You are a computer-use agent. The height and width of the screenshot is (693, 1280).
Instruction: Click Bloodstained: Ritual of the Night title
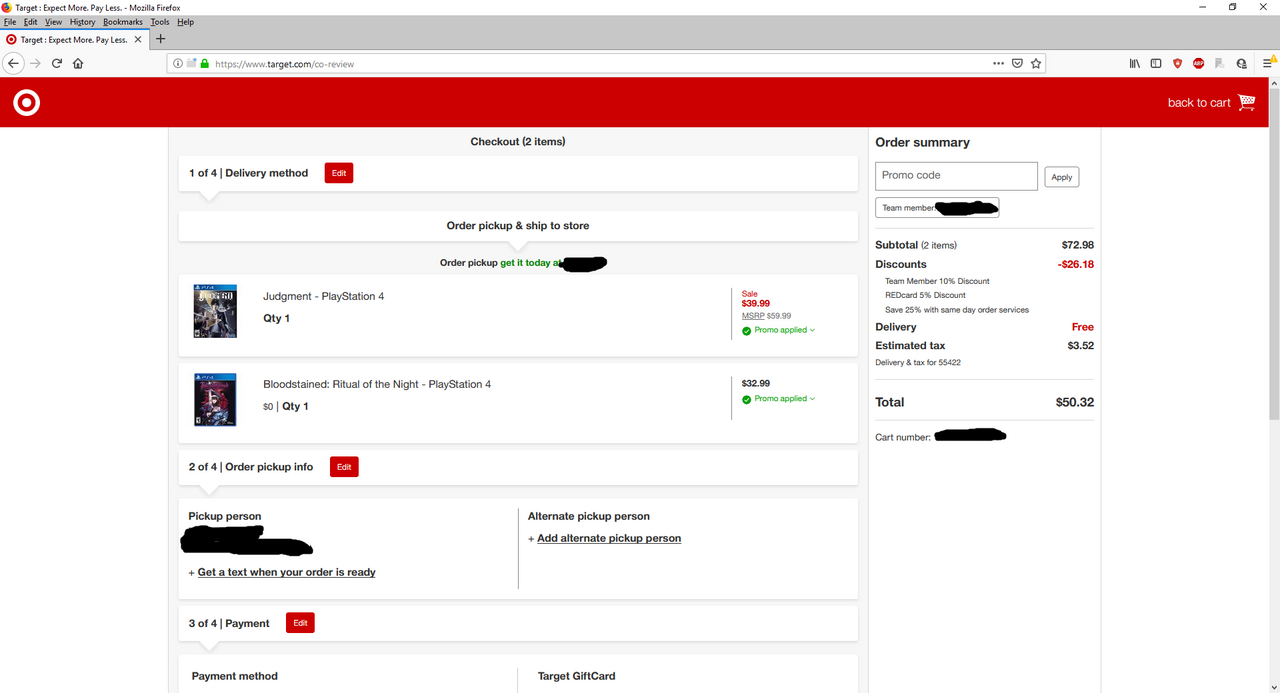377,384
